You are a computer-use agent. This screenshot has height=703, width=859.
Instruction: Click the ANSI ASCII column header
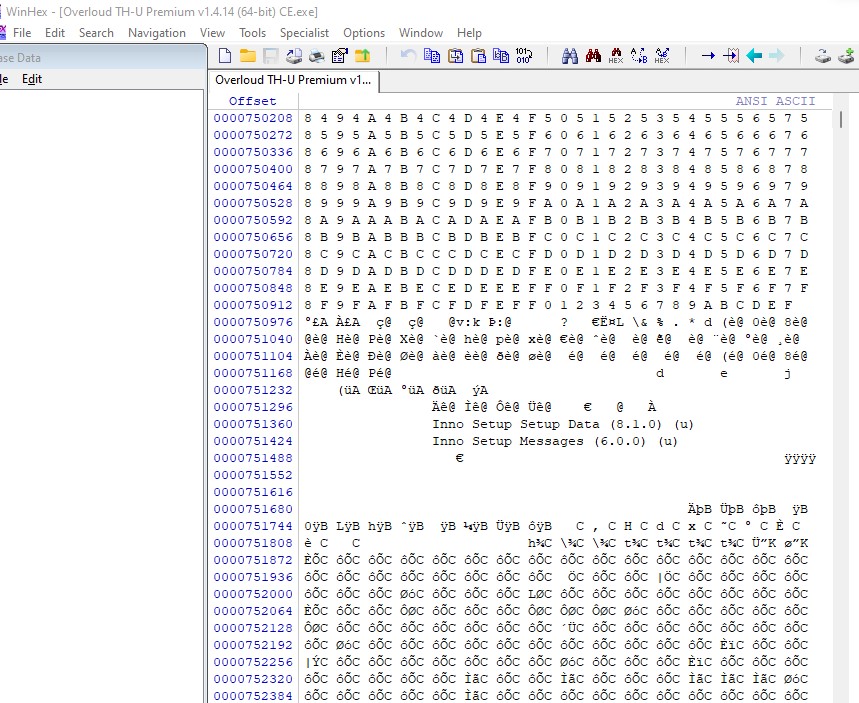click(775, 101)
